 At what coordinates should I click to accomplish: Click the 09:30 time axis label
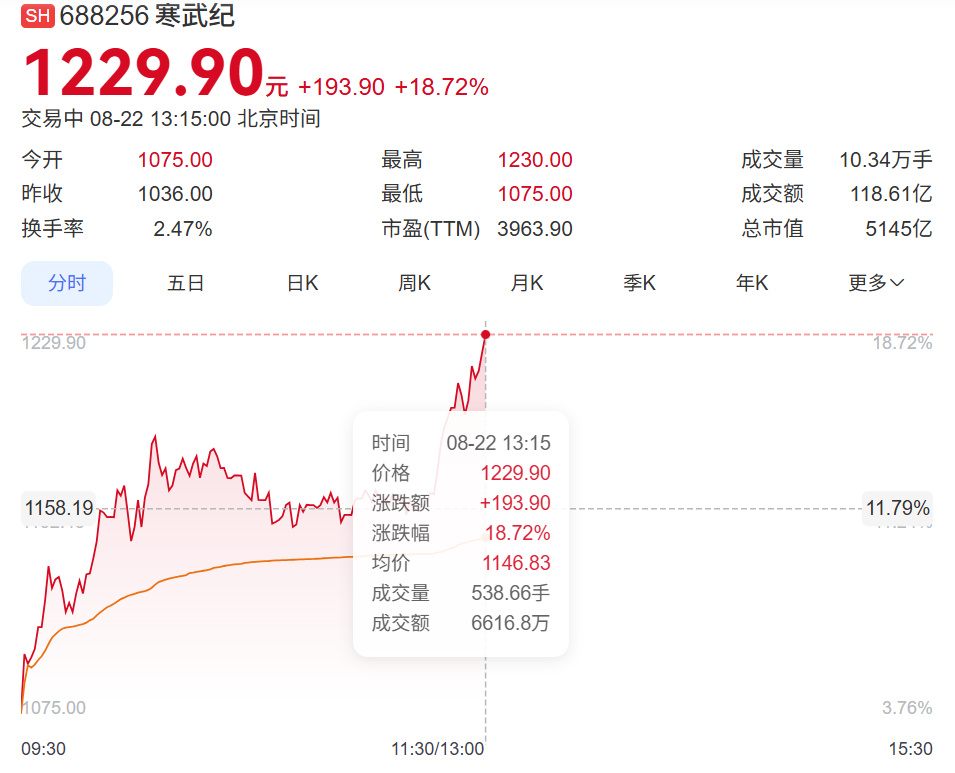coord(43,748)
